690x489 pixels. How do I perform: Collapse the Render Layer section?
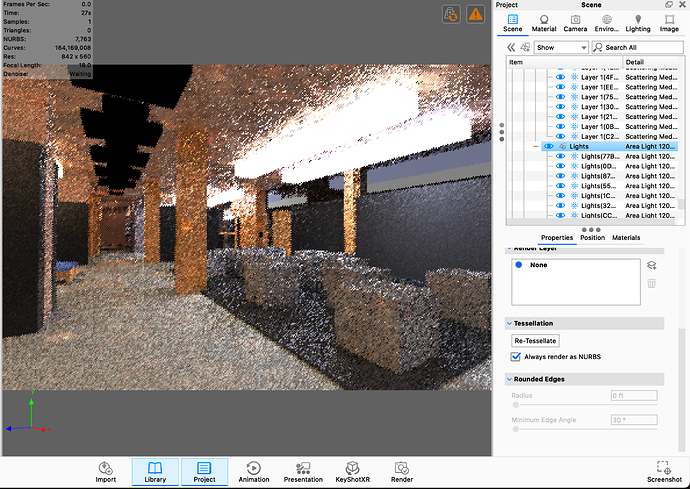pyautogui.click(x=510, y=249)
